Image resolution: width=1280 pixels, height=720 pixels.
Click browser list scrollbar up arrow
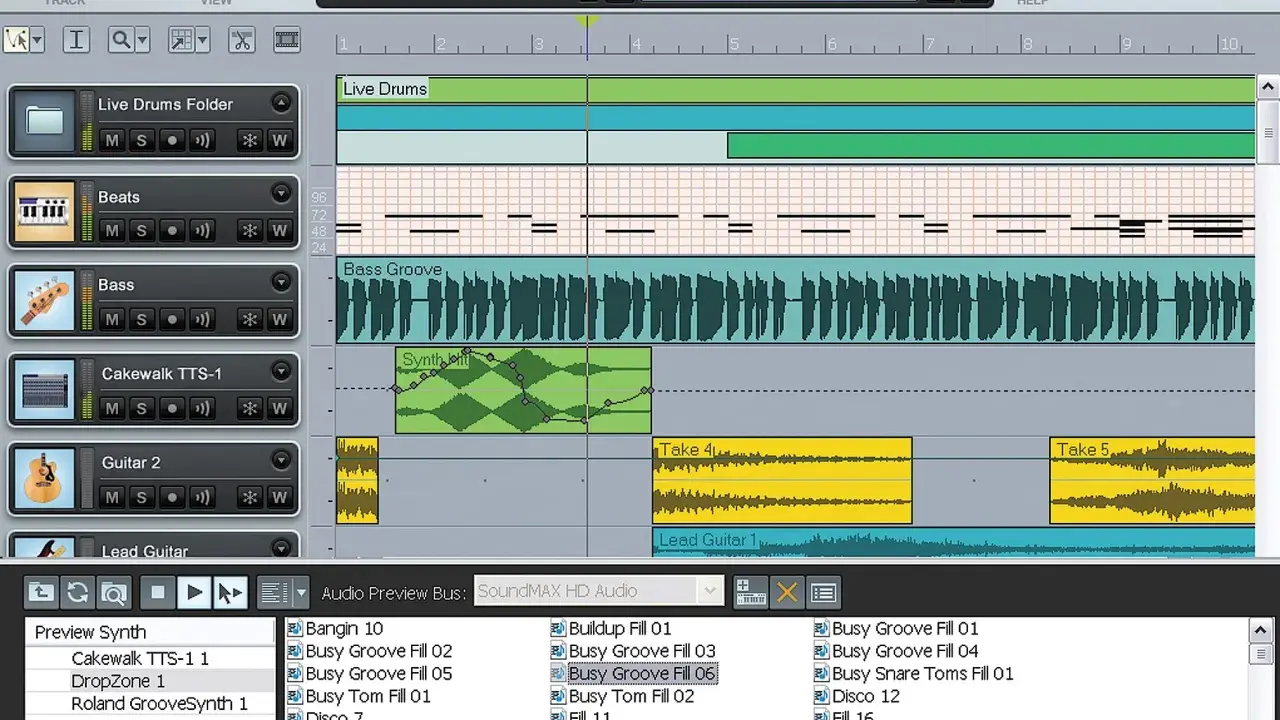pos(1261,631)
